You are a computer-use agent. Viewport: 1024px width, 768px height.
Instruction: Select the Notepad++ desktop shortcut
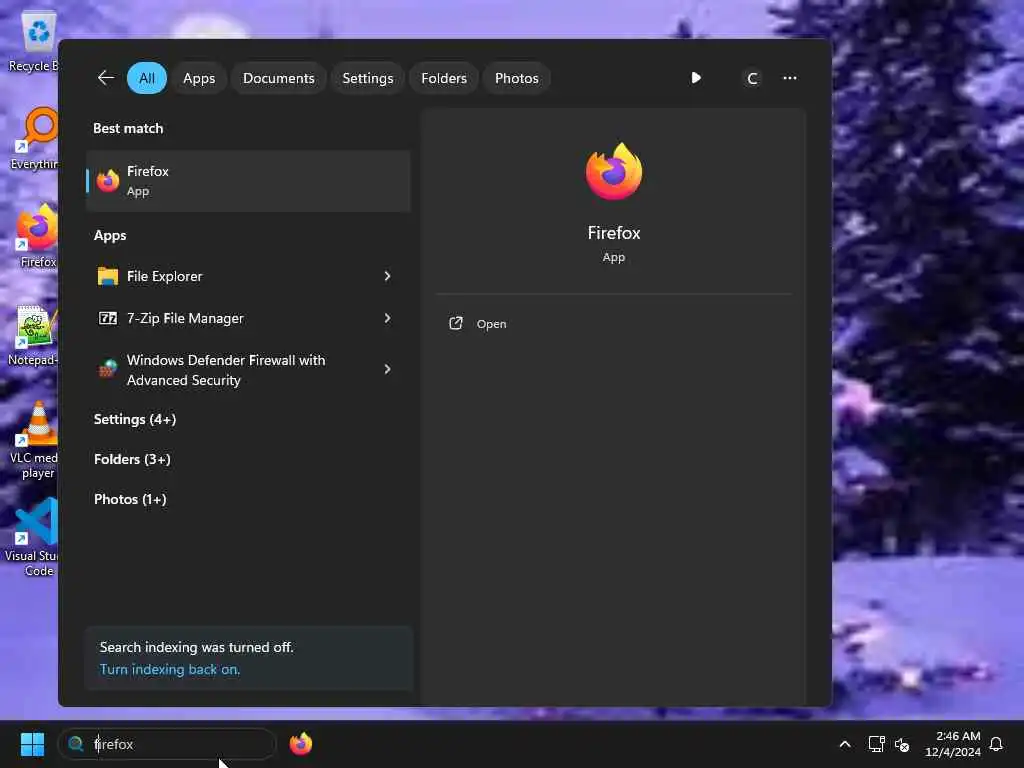coord(33,334)
